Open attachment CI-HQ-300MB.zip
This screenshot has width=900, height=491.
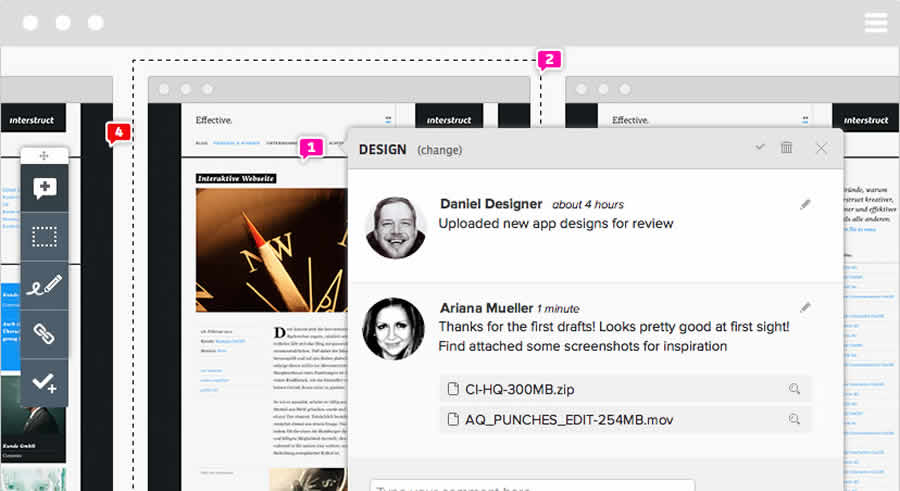pos(513,389)
